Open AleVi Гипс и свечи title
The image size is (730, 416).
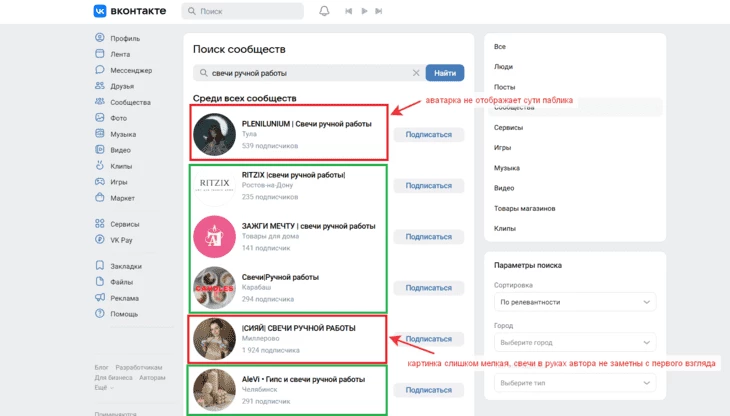click(x=303, y=379)
